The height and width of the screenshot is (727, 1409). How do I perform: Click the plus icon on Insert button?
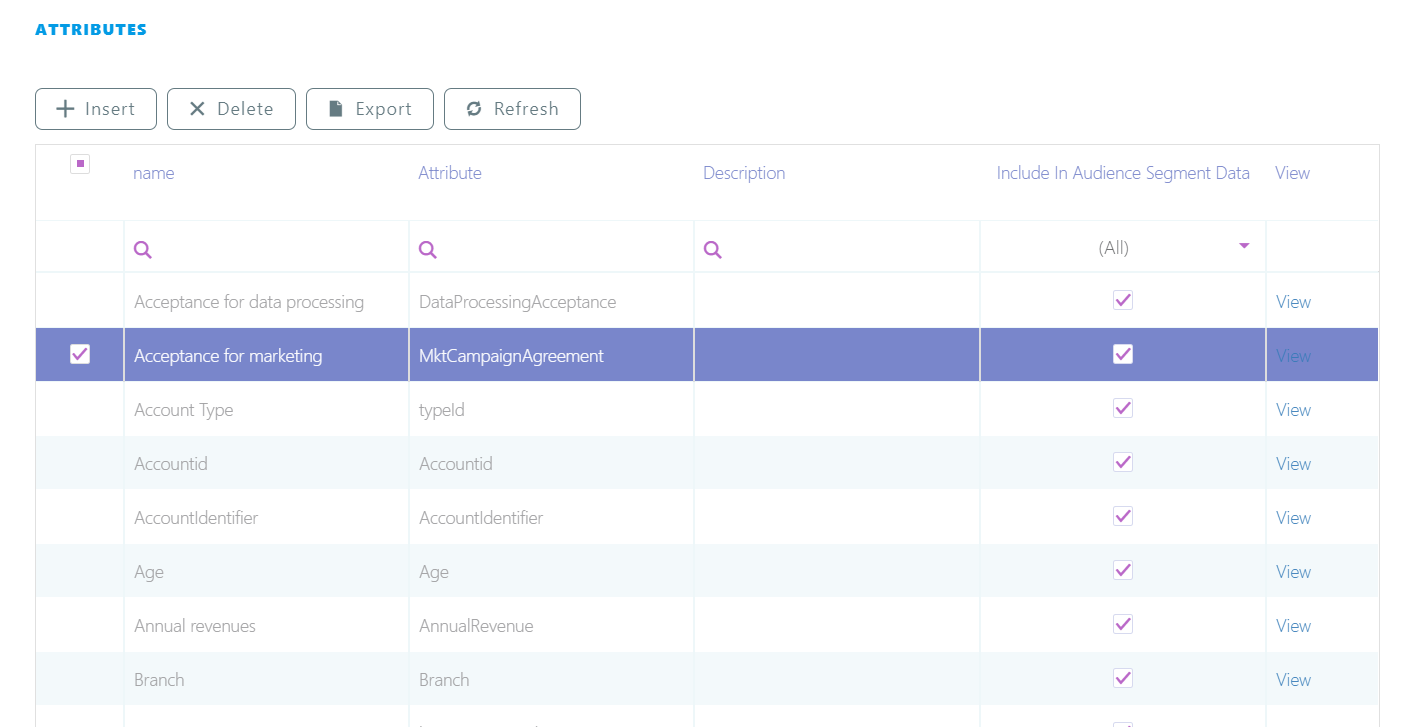pyautogui.click(x=65, y=109)
